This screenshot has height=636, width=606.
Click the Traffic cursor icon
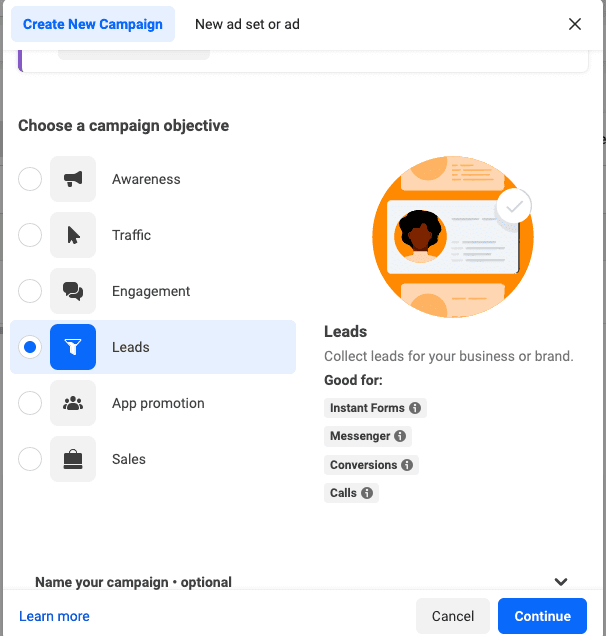pos(73,236)
